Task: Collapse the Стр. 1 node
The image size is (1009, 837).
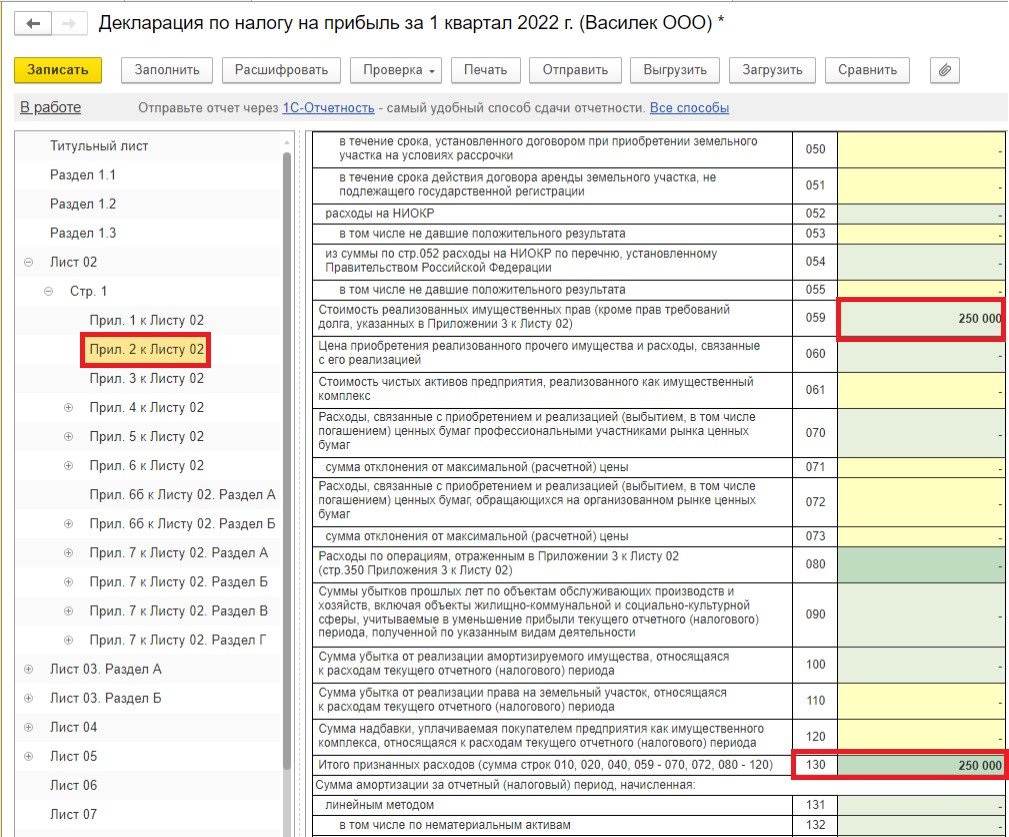Action: click(x=48, y=291)
